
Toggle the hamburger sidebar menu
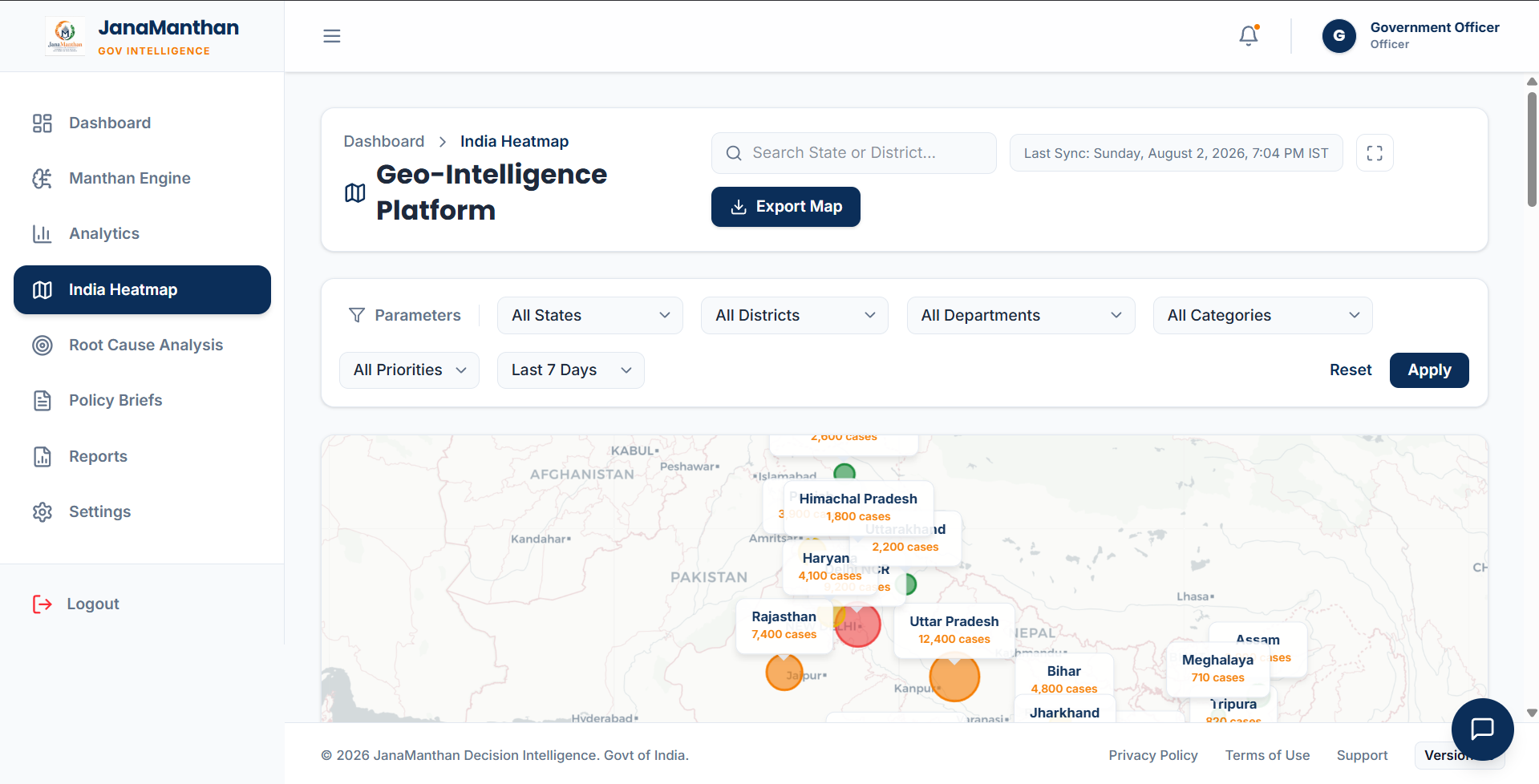click(332, 36)
